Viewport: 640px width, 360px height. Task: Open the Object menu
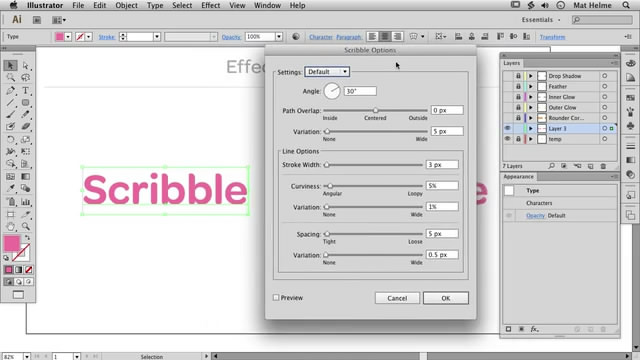[x=127, y=5]
